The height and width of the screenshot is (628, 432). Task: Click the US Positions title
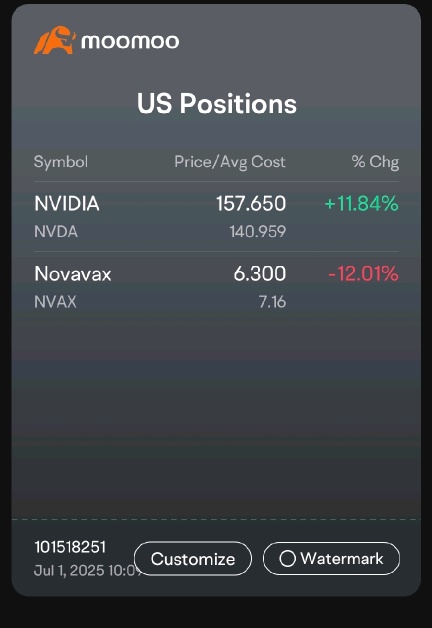[x=217, y=103]
